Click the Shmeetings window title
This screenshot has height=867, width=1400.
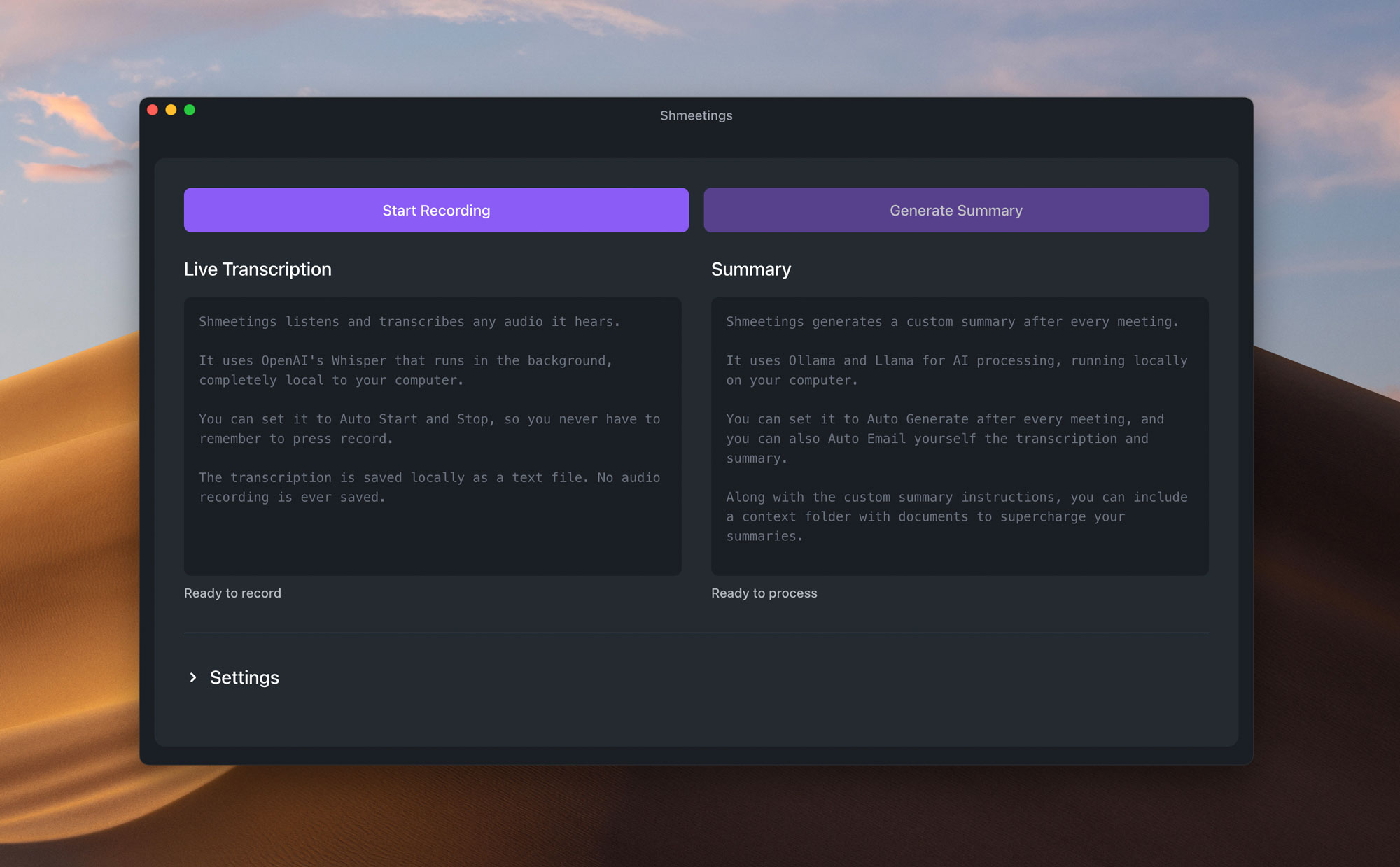click(x=696, y=115)
